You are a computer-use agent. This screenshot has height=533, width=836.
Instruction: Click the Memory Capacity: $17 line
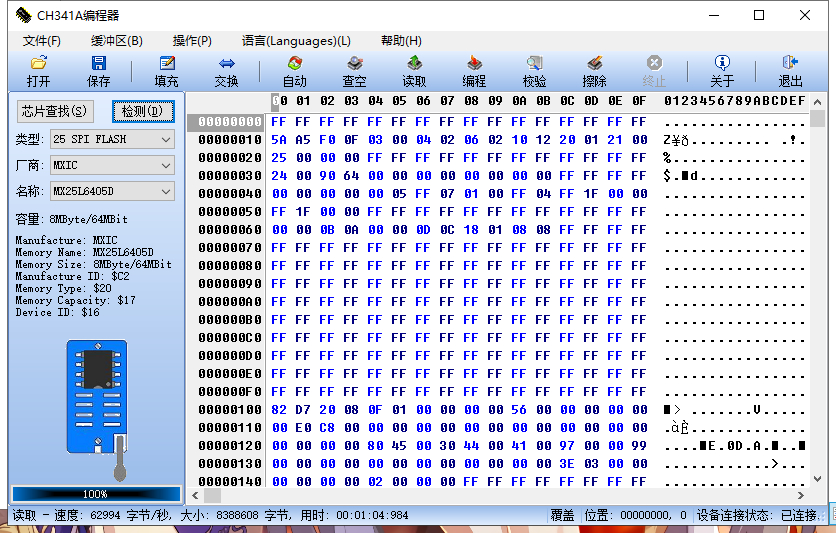pos(76,300)
